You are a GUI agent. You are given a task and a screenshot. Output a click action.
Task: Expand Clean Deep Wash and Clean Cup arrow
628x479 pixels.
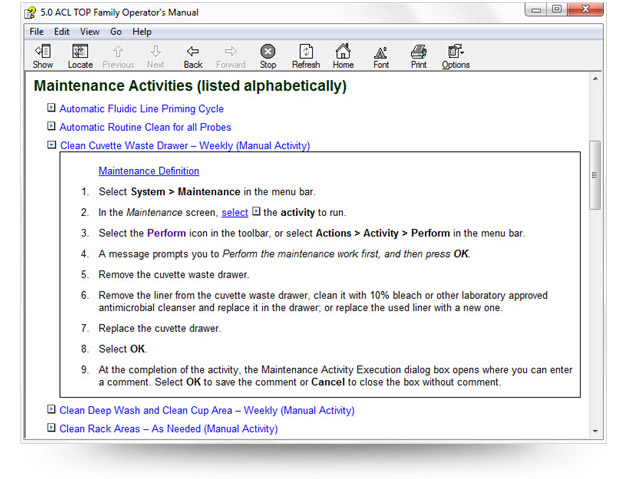[51, 409]
